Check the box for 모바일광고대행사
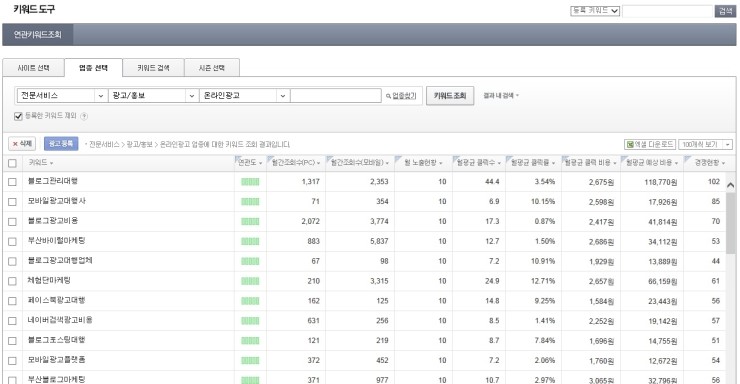 pyautogui.click(x=12, y=202)
